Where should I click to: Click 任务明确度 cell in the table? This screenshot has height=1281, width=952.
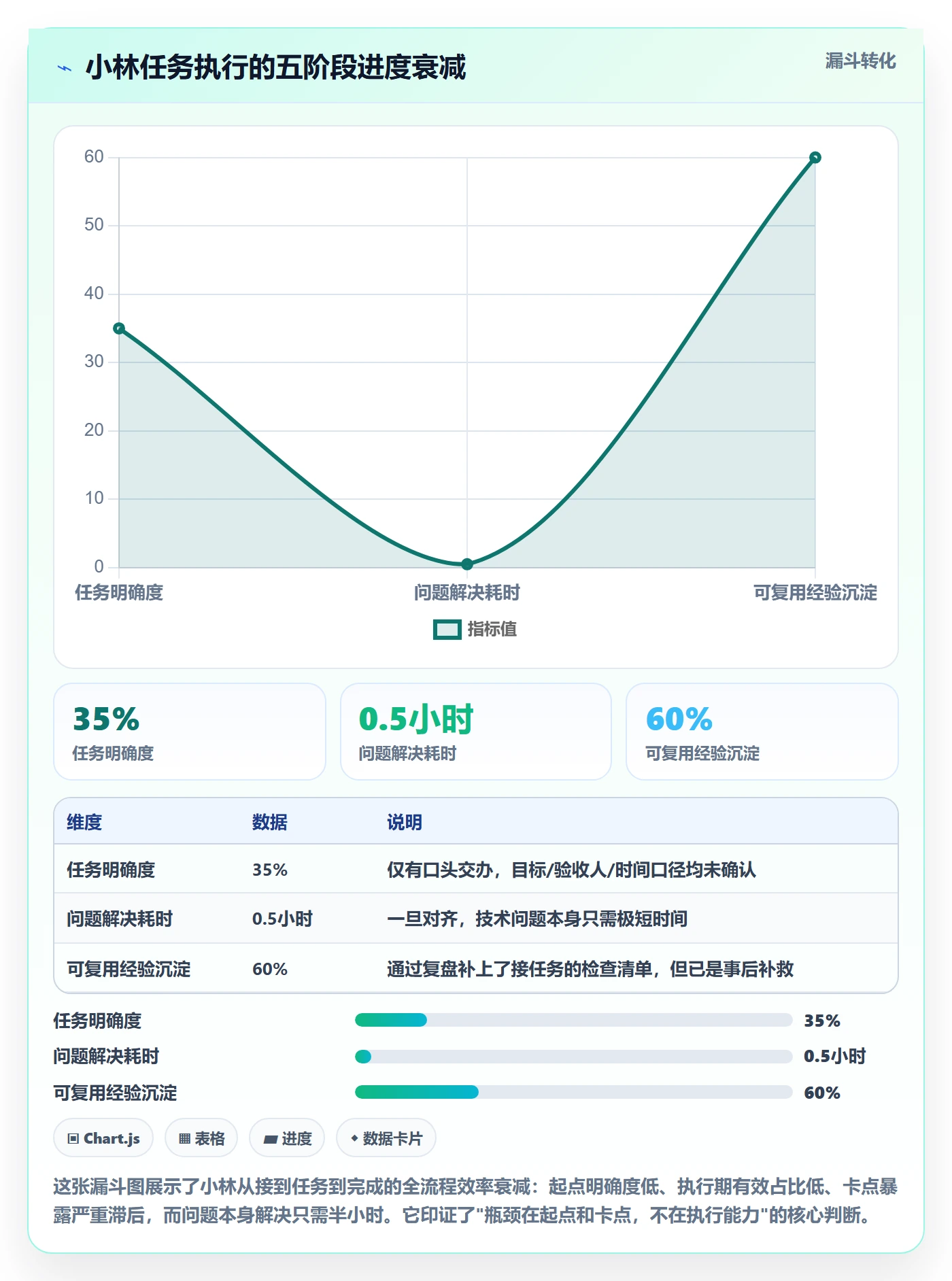coord(111,870)
